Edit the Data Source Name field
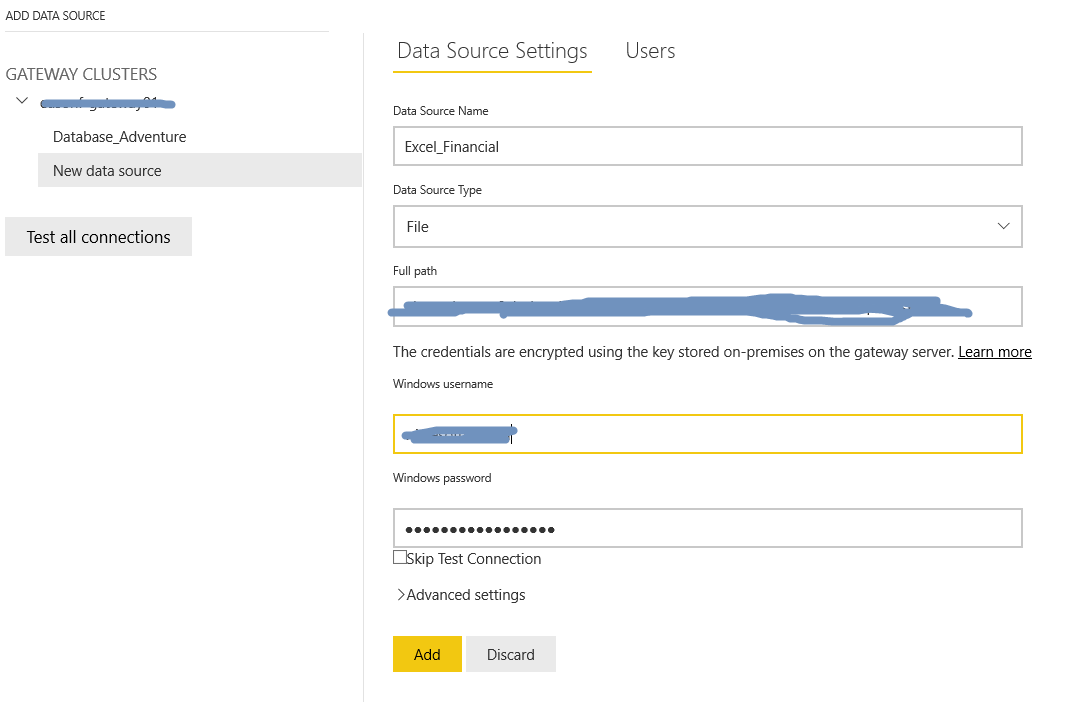This screenshot has height=702, width=1070. coord(708,146)
